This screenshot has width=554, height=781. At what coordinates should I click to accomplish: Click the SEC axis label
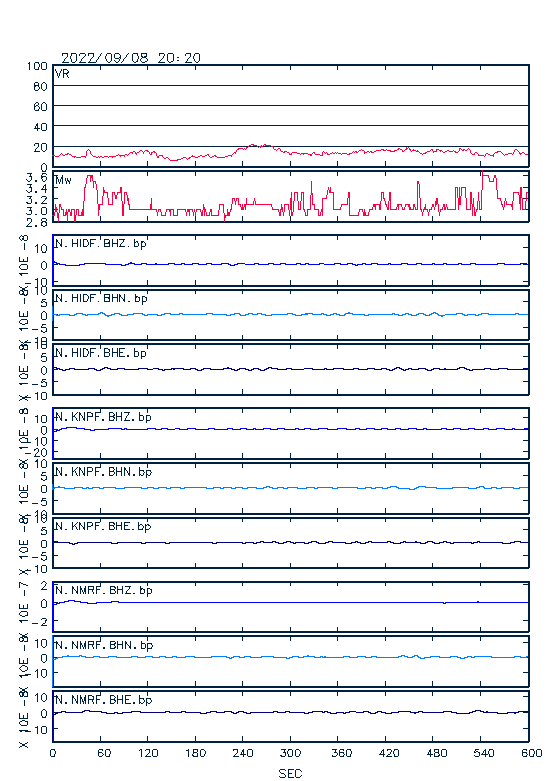click(x=290, y=774)
